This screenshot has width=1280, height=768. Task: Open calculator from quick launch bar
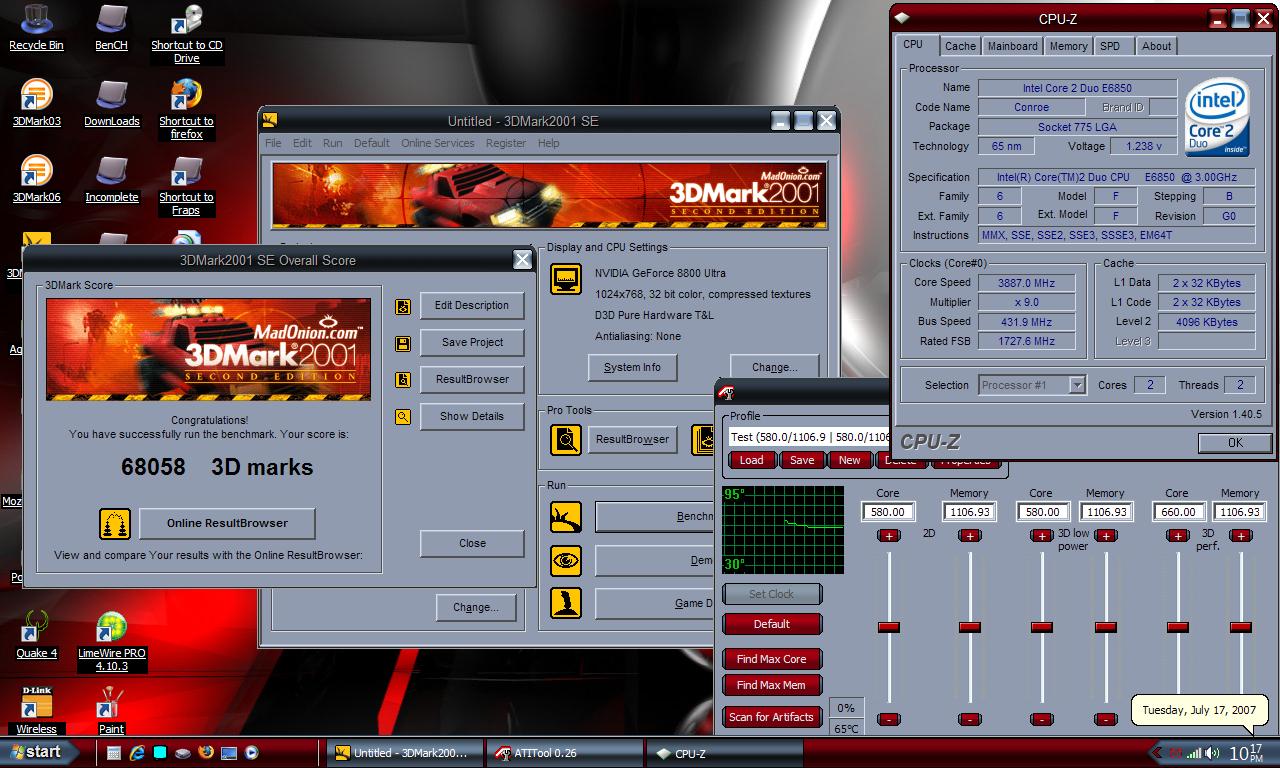click(x=113, y=752)
